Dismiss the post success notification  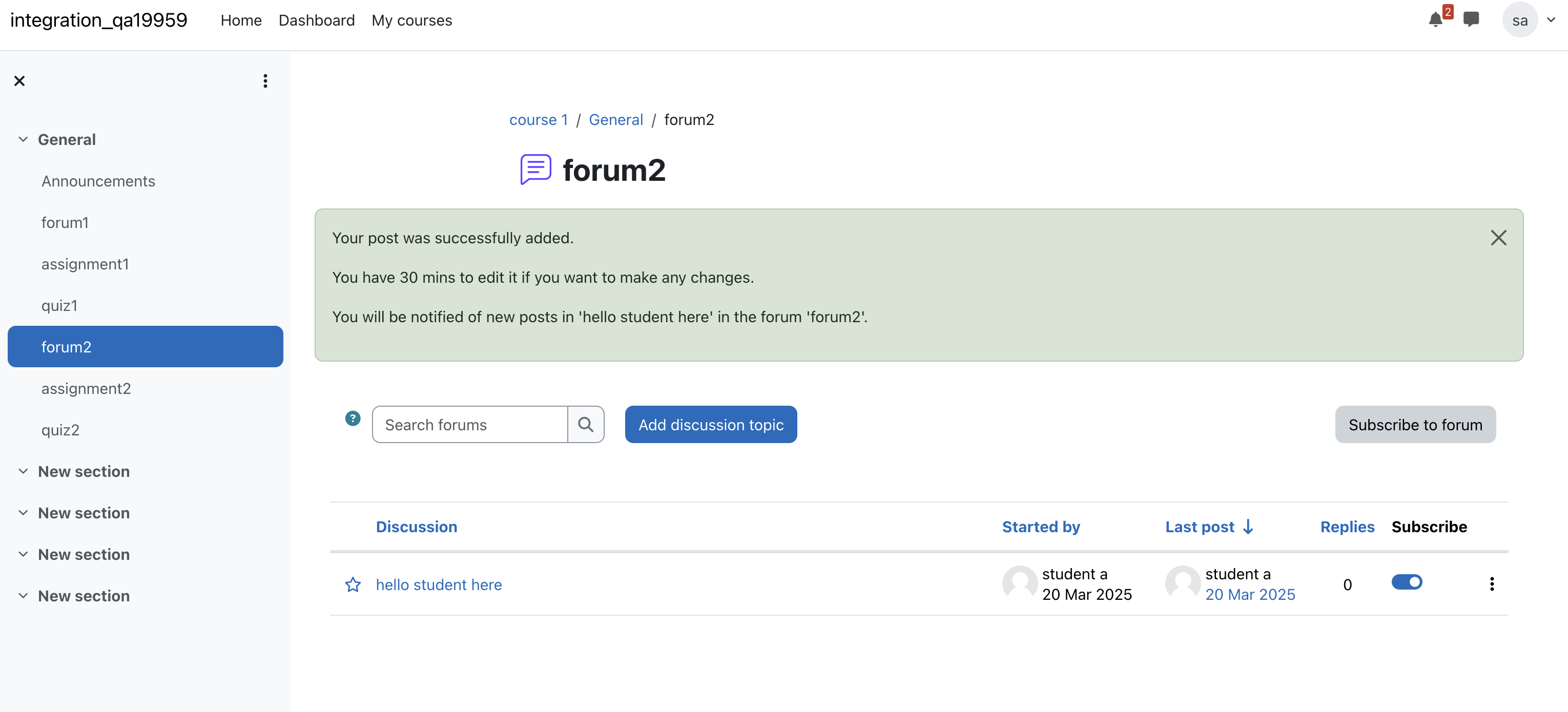point(1498,238)
